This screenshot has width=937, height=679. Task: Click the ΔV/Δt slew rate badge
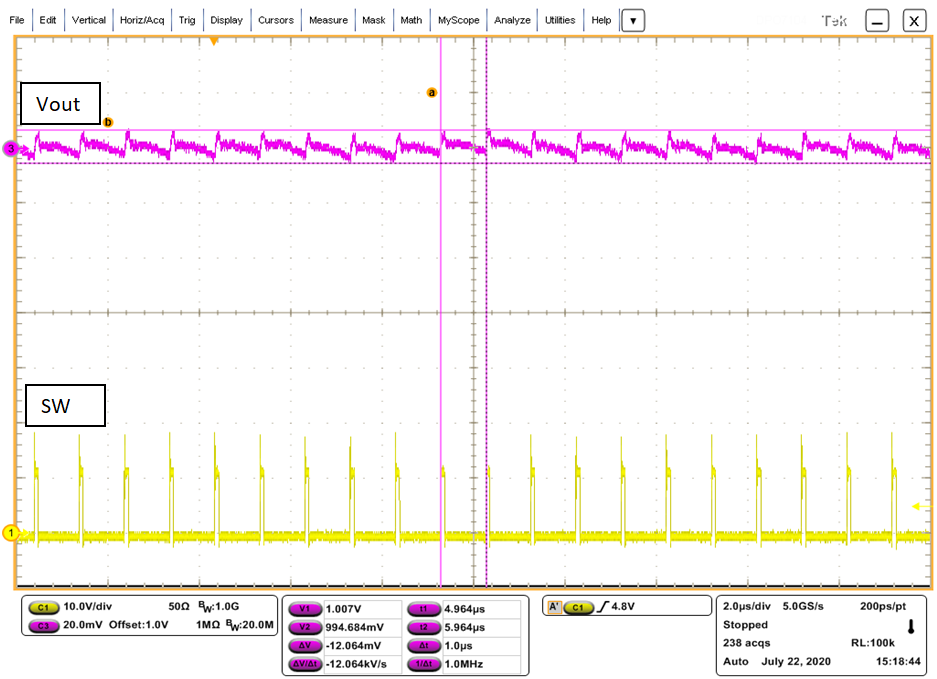(306, 664)
